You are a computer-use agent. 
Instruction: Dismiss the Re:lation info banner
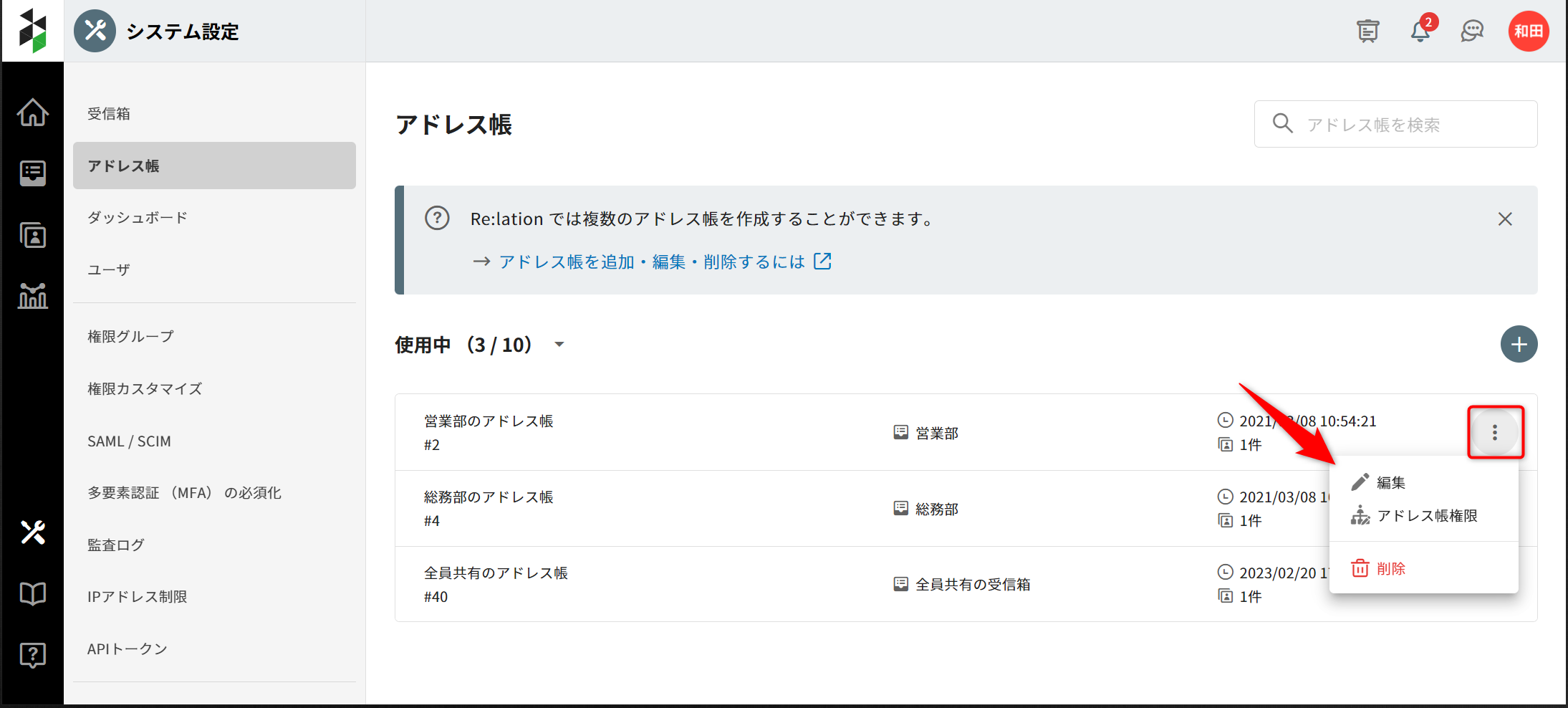1505,219
